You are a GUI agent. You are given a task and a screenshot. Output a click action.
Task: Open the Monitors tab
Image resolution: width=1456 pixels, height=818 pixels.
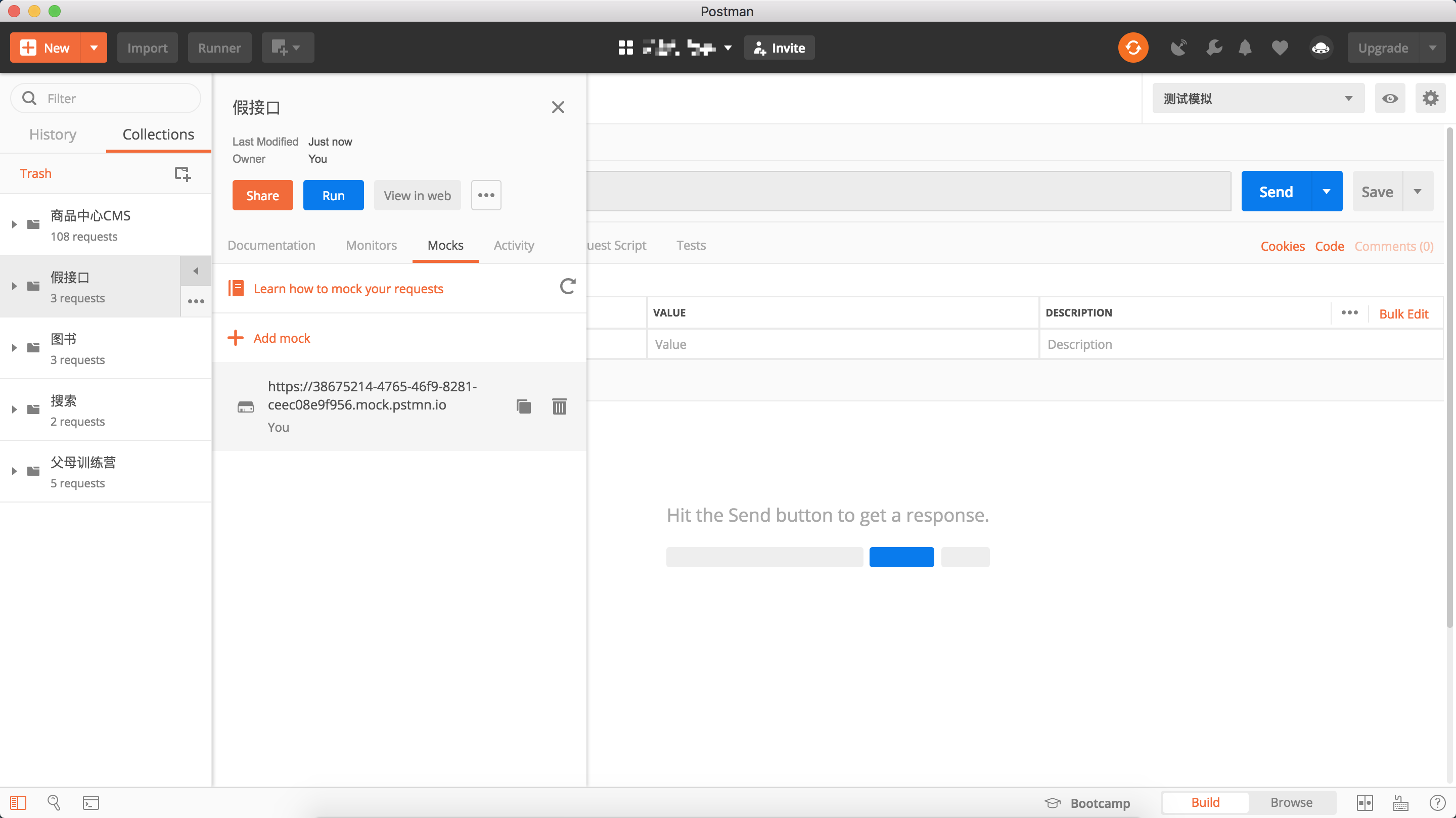(x=372, y=245)
